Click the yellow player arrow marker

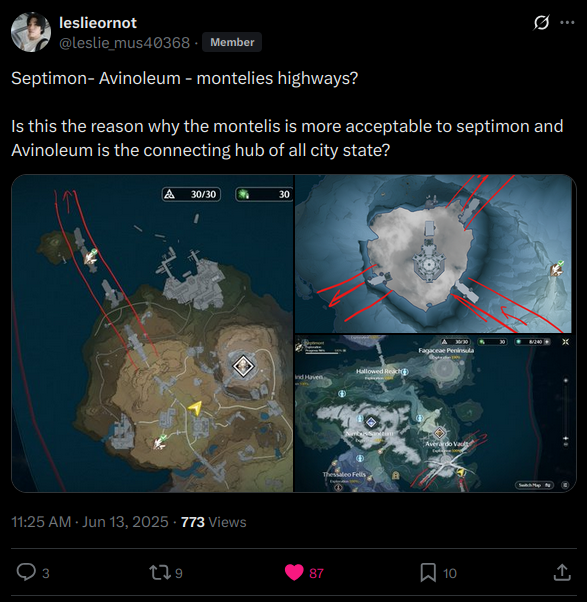tap(195, 408)
